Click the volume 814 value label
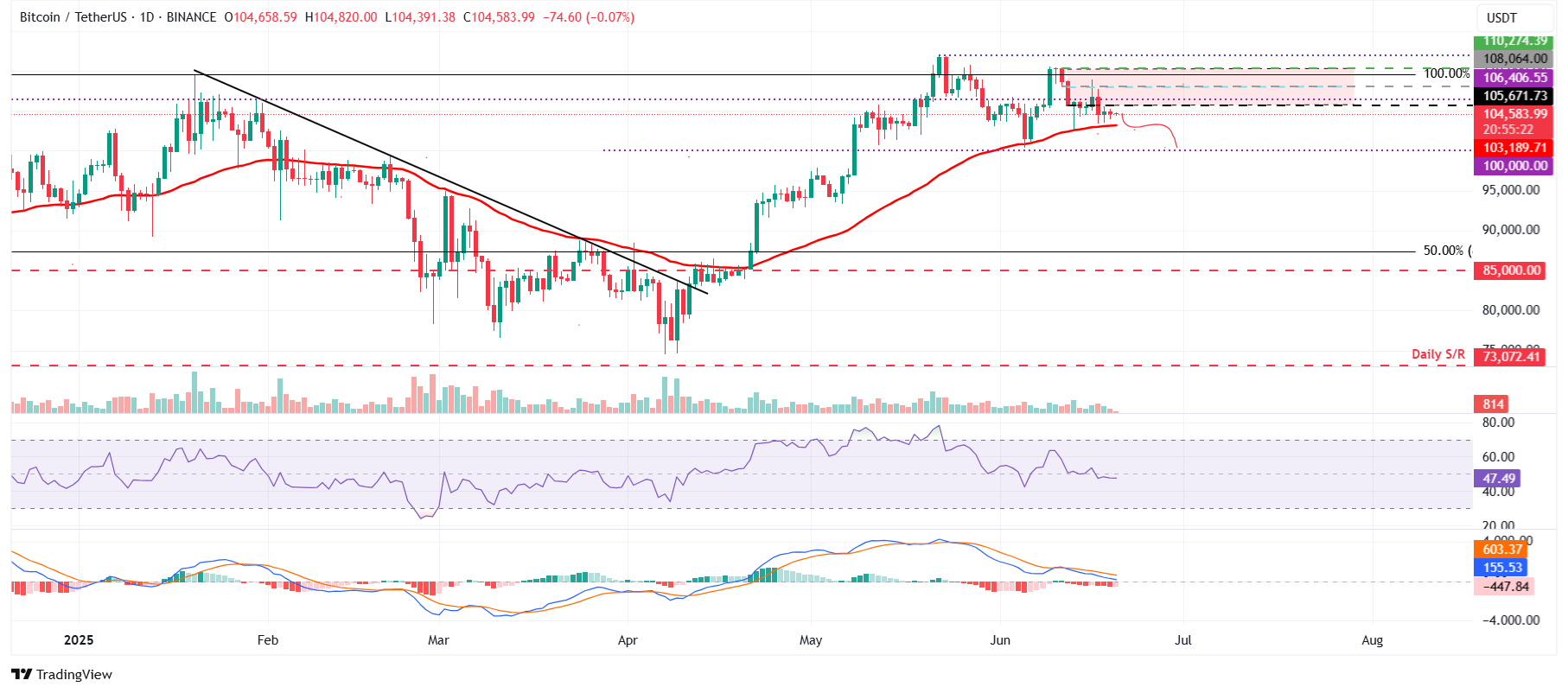The image size is (1568, 693). (1493, 404)
